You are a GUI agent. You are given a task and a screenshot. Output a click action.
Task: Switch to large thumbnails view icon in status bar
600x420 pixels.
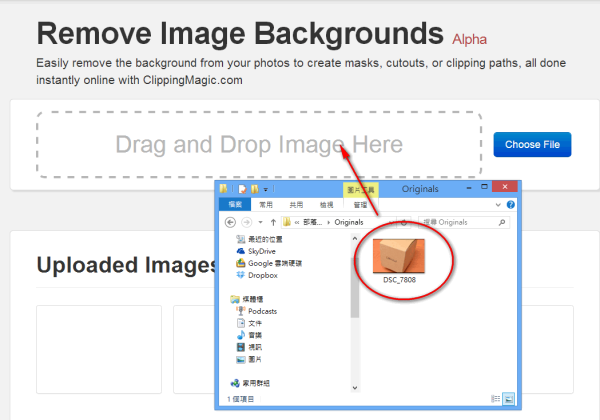click(x=509, y=399)
